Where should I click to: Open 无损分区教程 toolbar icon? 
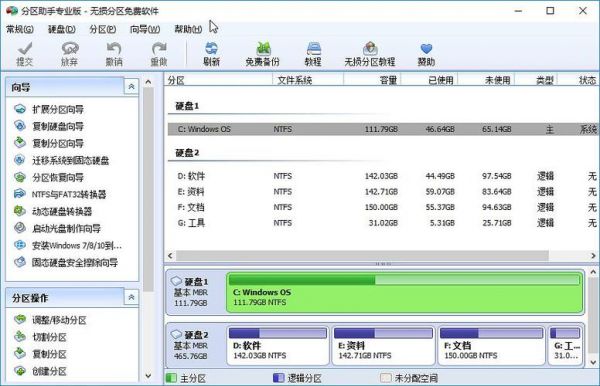(x=370, y=54)
